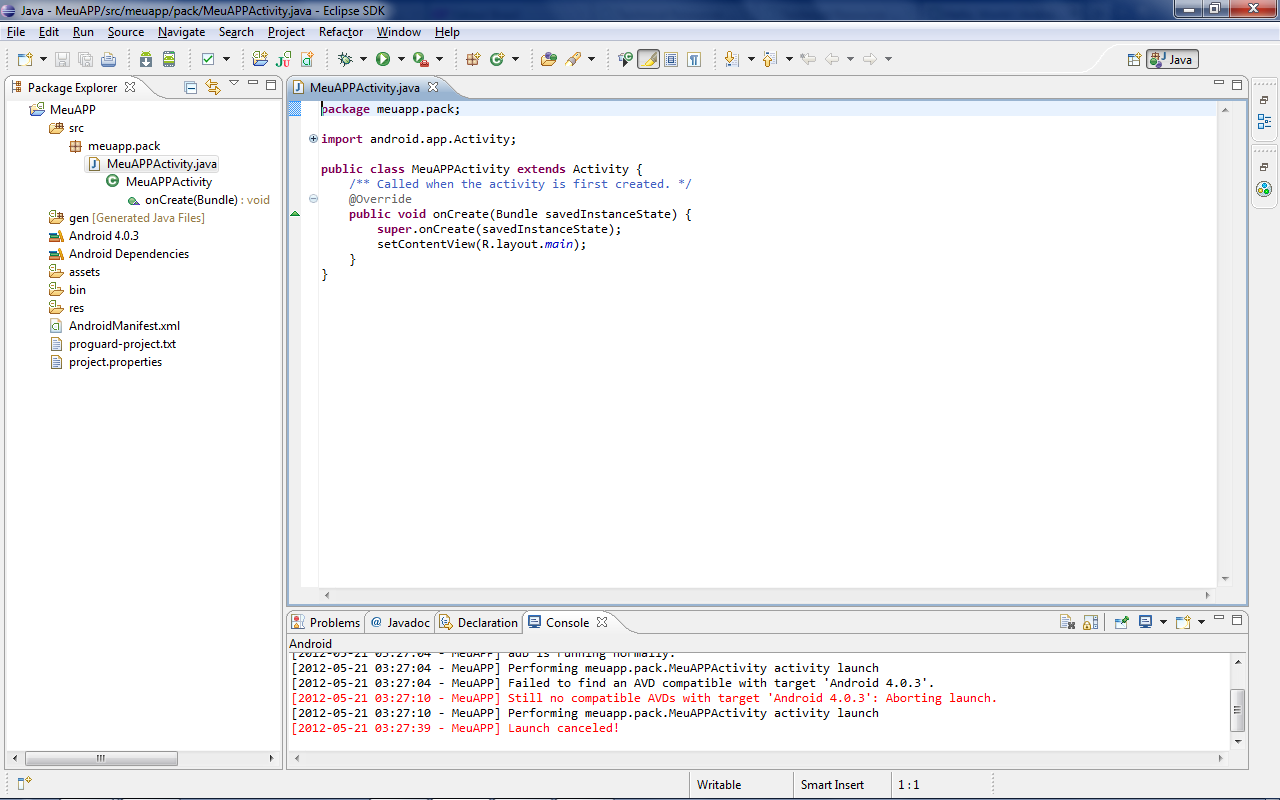Open the New Java Class dropdown arrow
Viewport: 1280px width, 800px height.
click(515, 59)
